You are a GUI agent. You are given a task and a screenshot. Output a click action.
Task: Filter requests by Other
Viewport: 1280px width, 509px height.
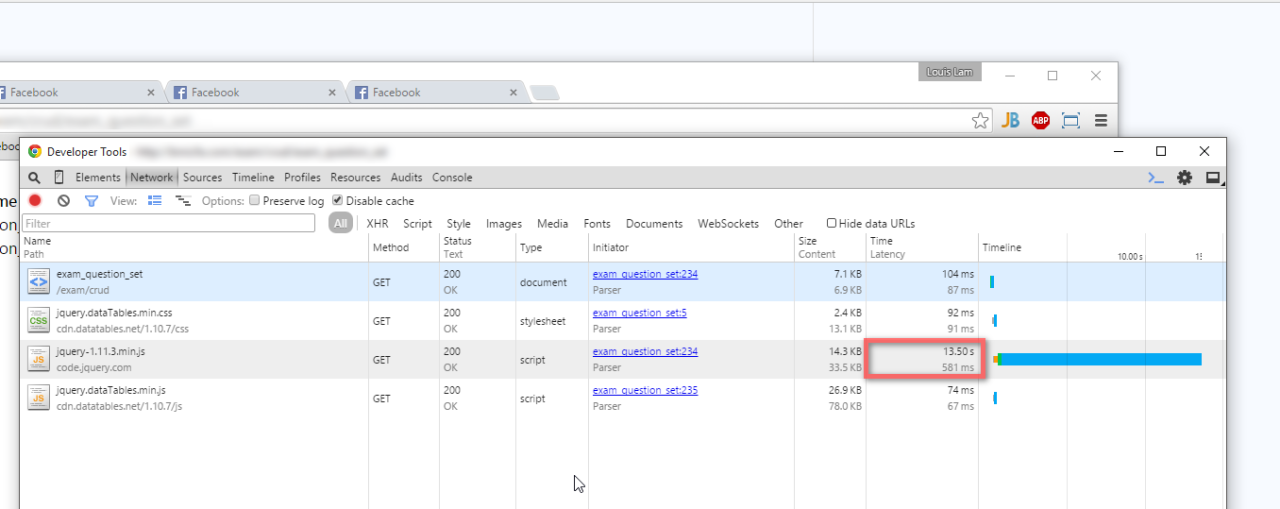point(788,224)
